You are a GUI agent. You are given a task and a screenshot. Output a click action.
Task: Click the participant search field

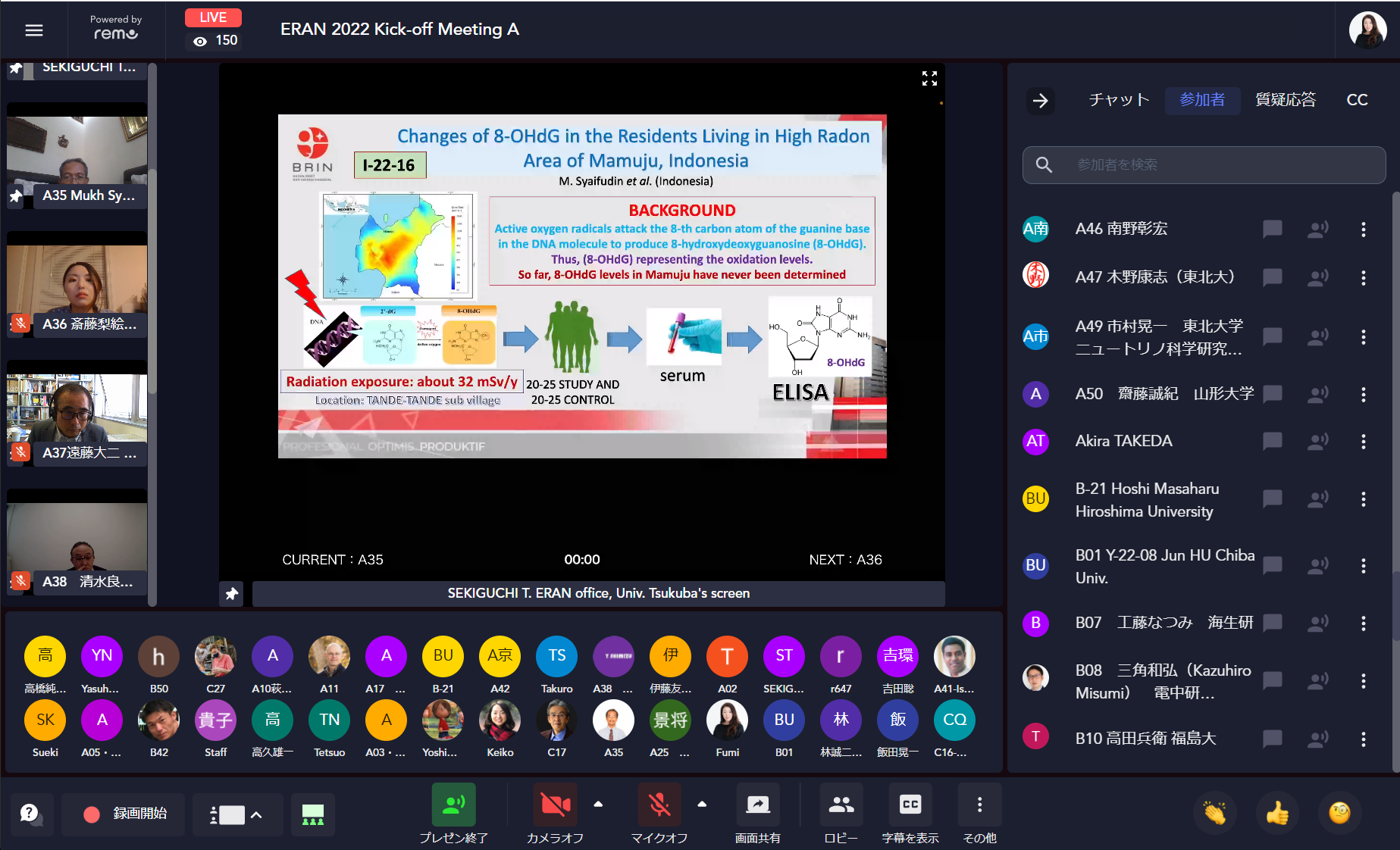pyautogui.click(x=1204, y=165)
